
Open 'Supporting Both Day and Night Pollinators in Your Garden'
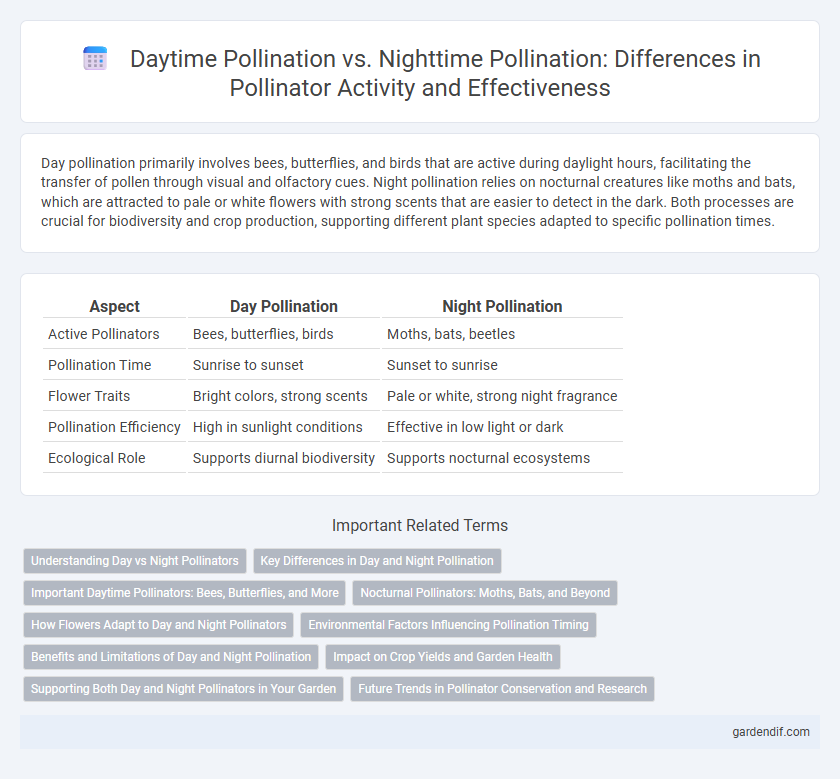click(183, 689)
